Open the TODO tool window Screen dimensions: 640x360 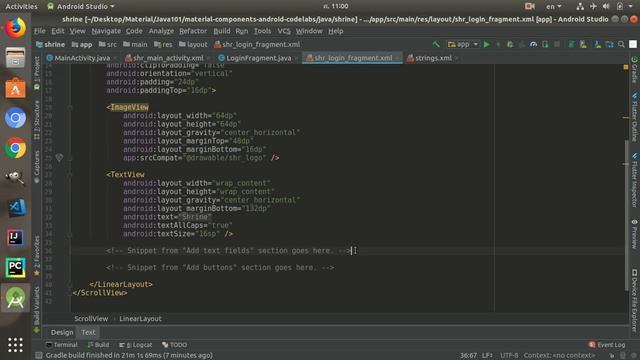[175, 345]
